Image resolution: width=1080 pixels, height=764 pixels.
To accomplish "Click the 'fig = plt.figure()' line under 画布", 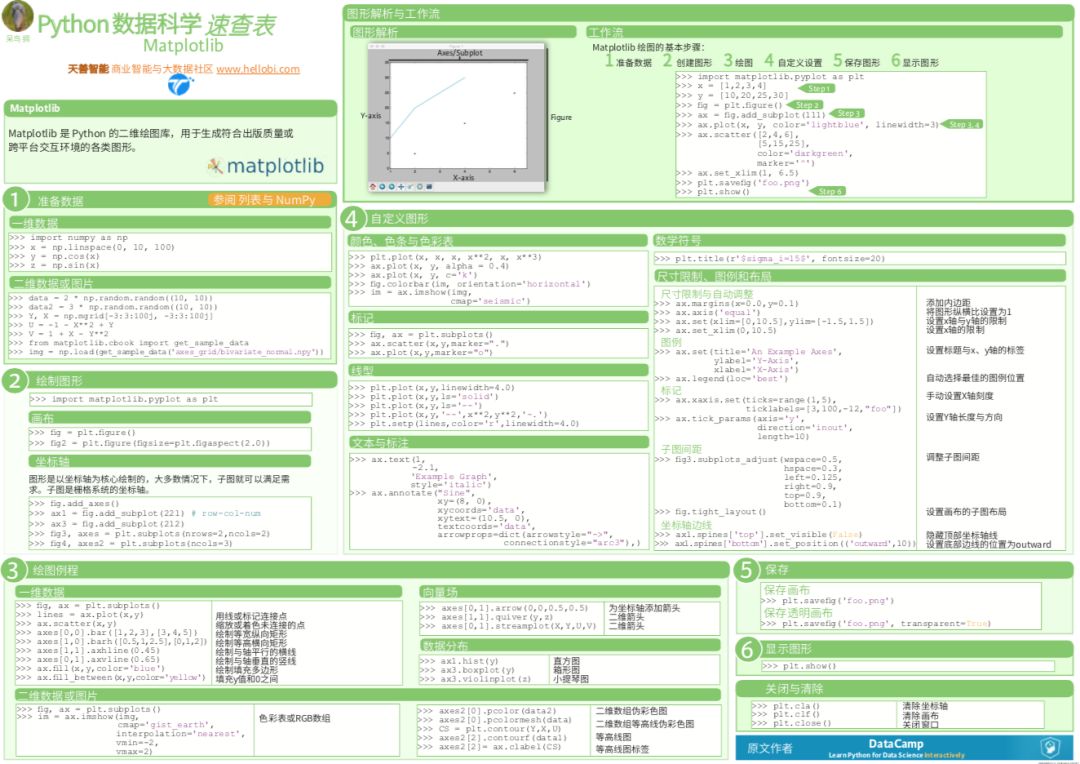I will pyautogui.click(x=92, y=433).
